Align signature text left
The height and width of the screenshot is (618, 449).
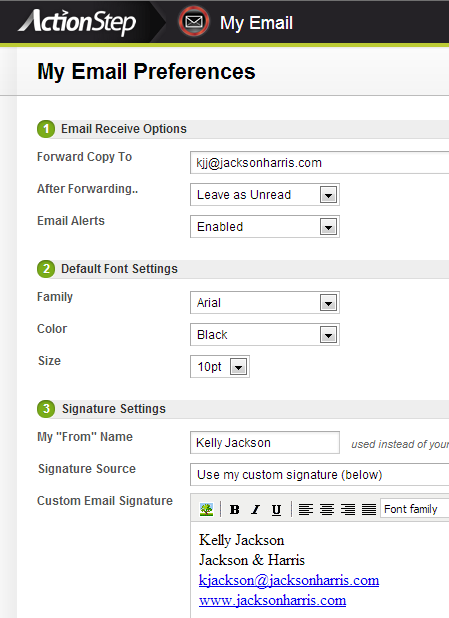point(306,510)
